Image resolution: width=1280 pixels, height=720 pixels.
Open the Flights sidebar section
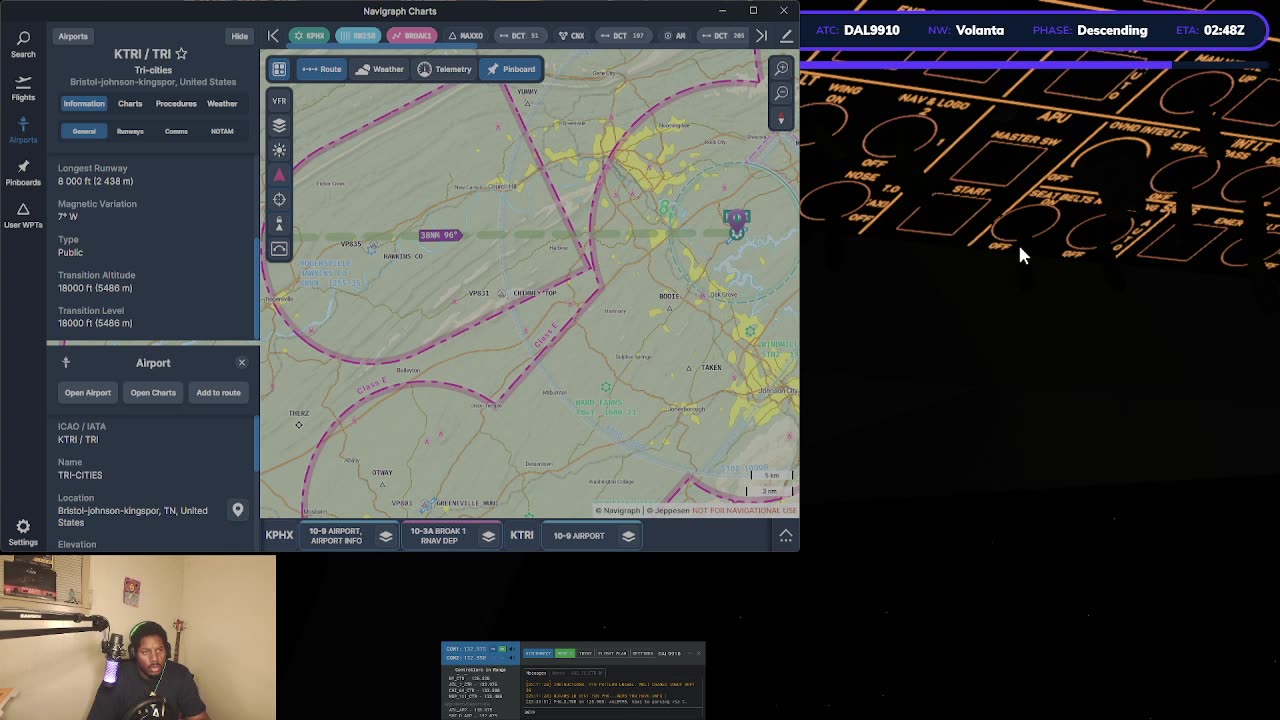click(23, 88)
